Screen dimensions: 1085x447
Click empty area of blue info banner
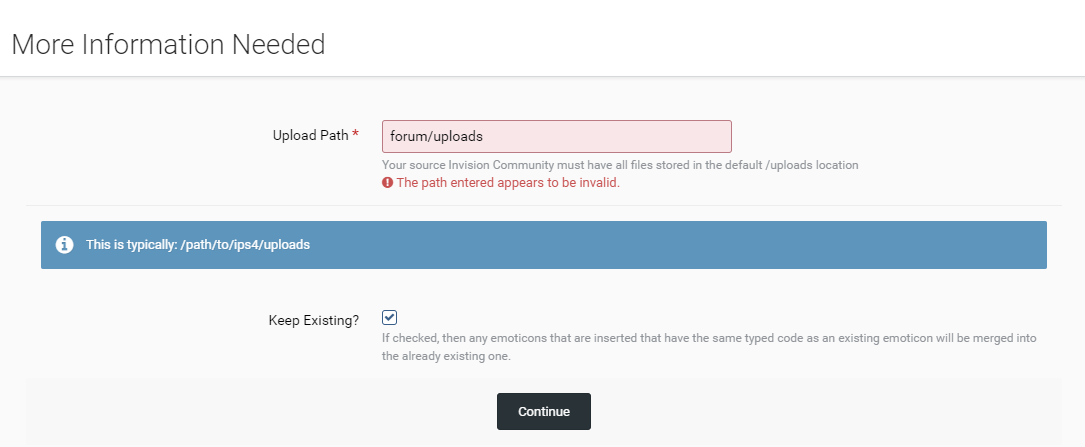coord(678,245)
